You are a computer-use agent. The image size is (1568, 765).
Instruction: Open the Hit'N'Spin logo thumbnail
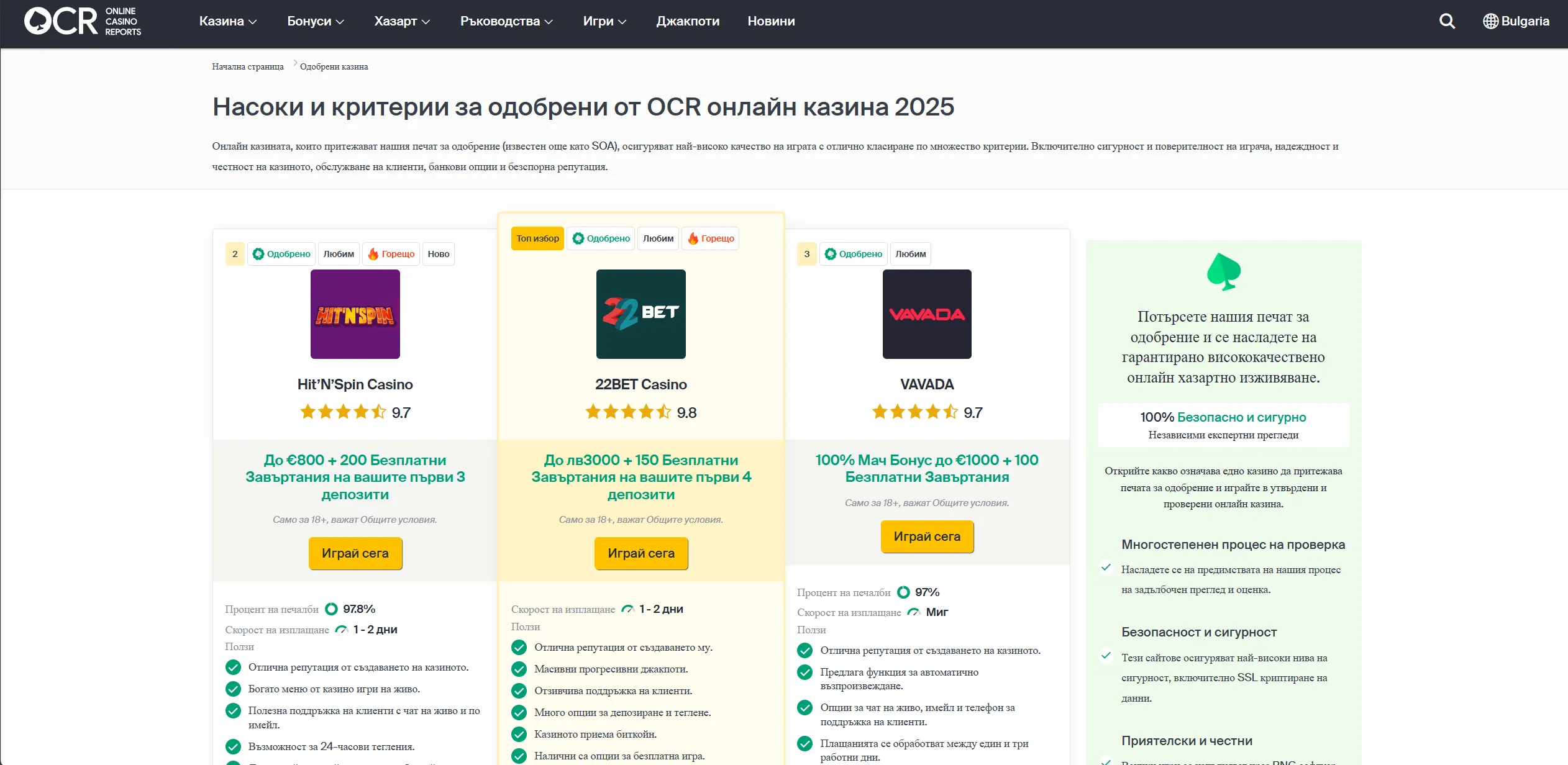click(355, 314)
